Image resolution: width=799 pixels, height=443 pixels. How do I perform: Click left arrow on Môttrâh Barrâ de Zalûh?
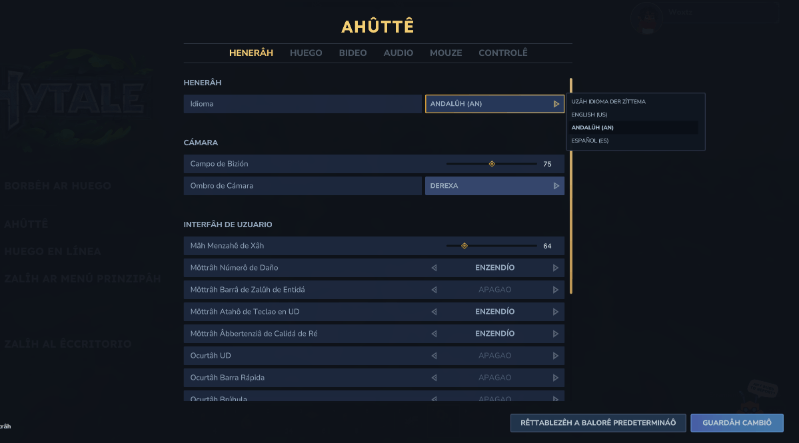[x=434, y=289]
